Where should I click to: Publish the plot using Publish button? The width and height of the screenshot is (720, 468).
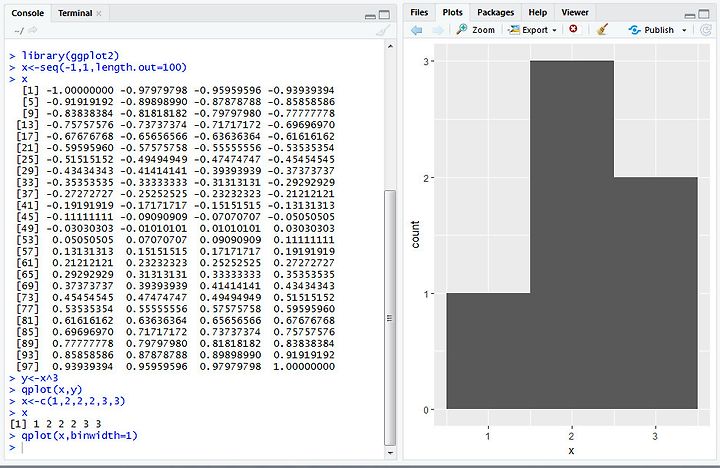[x=652, y=30]
